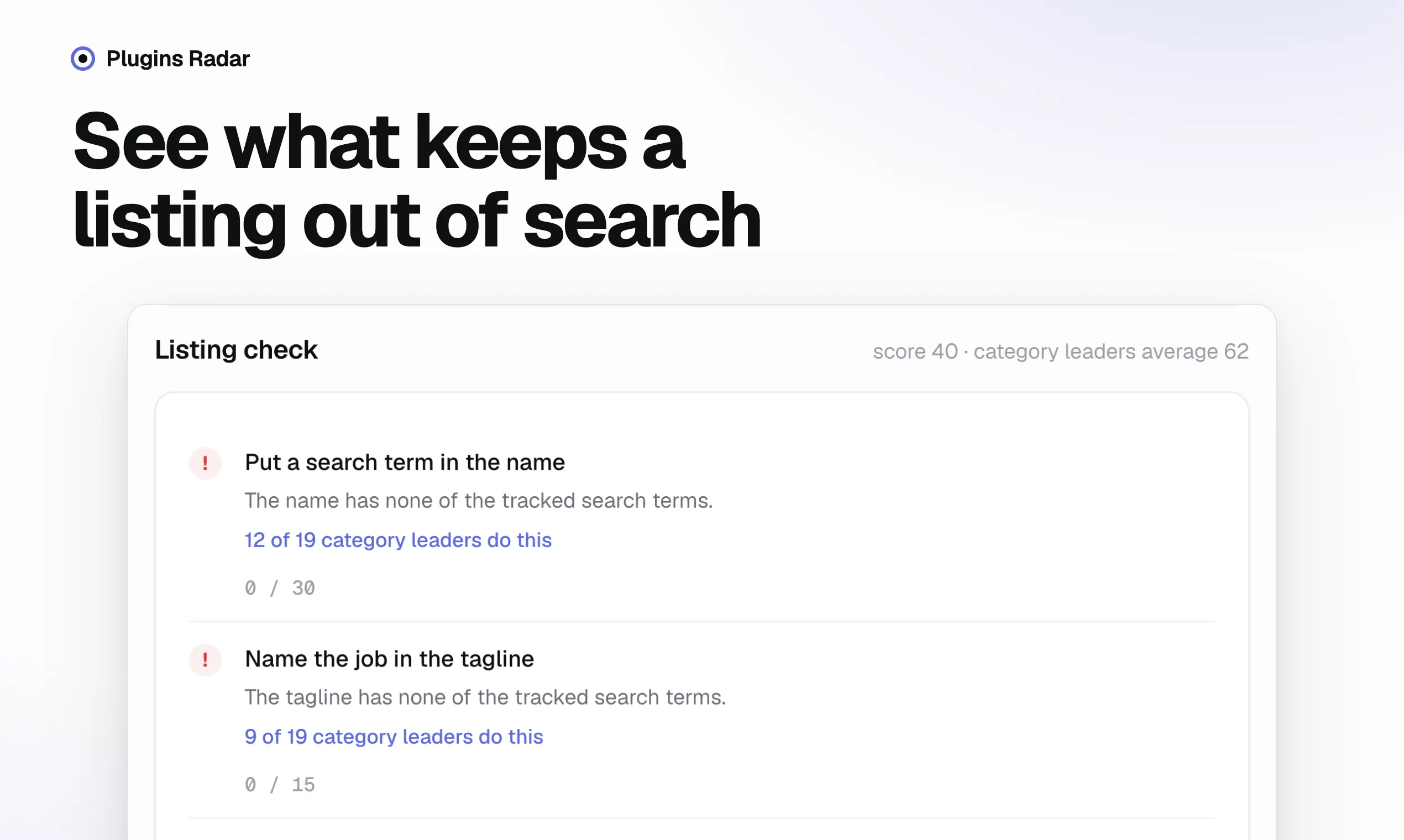Click the divider below the 0 / 15 score
The image size is (1404, 840).
[702, 818]
